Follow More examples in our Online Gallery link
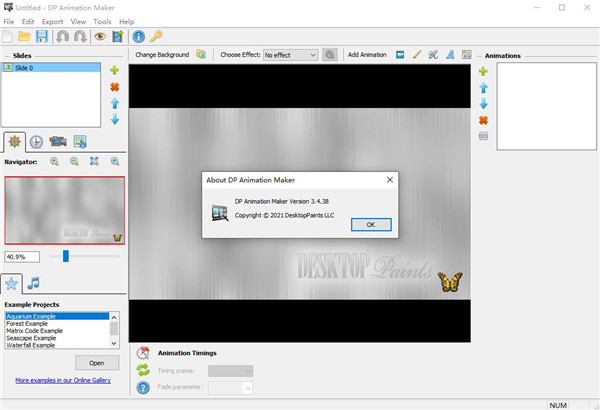Viewport: 600px width, 410px height. point(63,380)
